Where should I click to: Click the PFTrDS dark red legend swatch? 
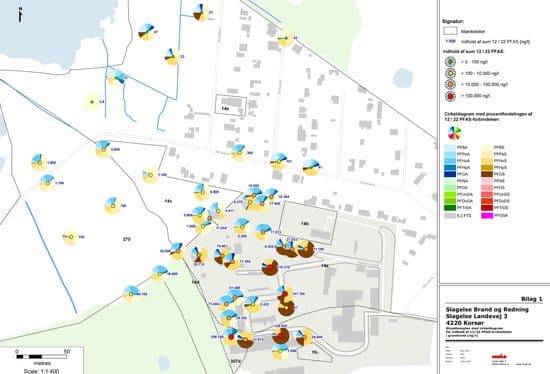pyautogui.click(x=488, y=208)
